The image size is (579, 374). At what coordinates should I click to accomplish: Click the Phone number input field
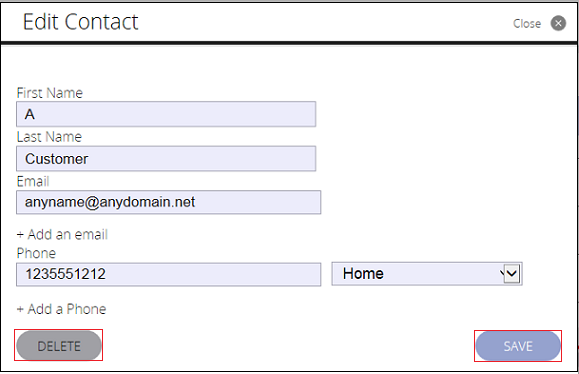pos(168,274)
